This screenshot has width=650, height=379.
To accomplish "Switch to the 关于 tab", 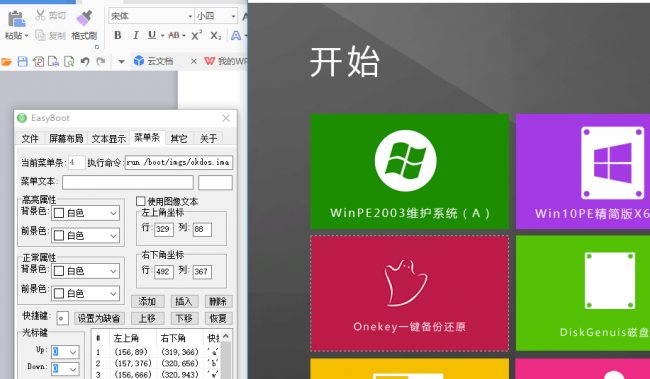I will click(209, 138).
